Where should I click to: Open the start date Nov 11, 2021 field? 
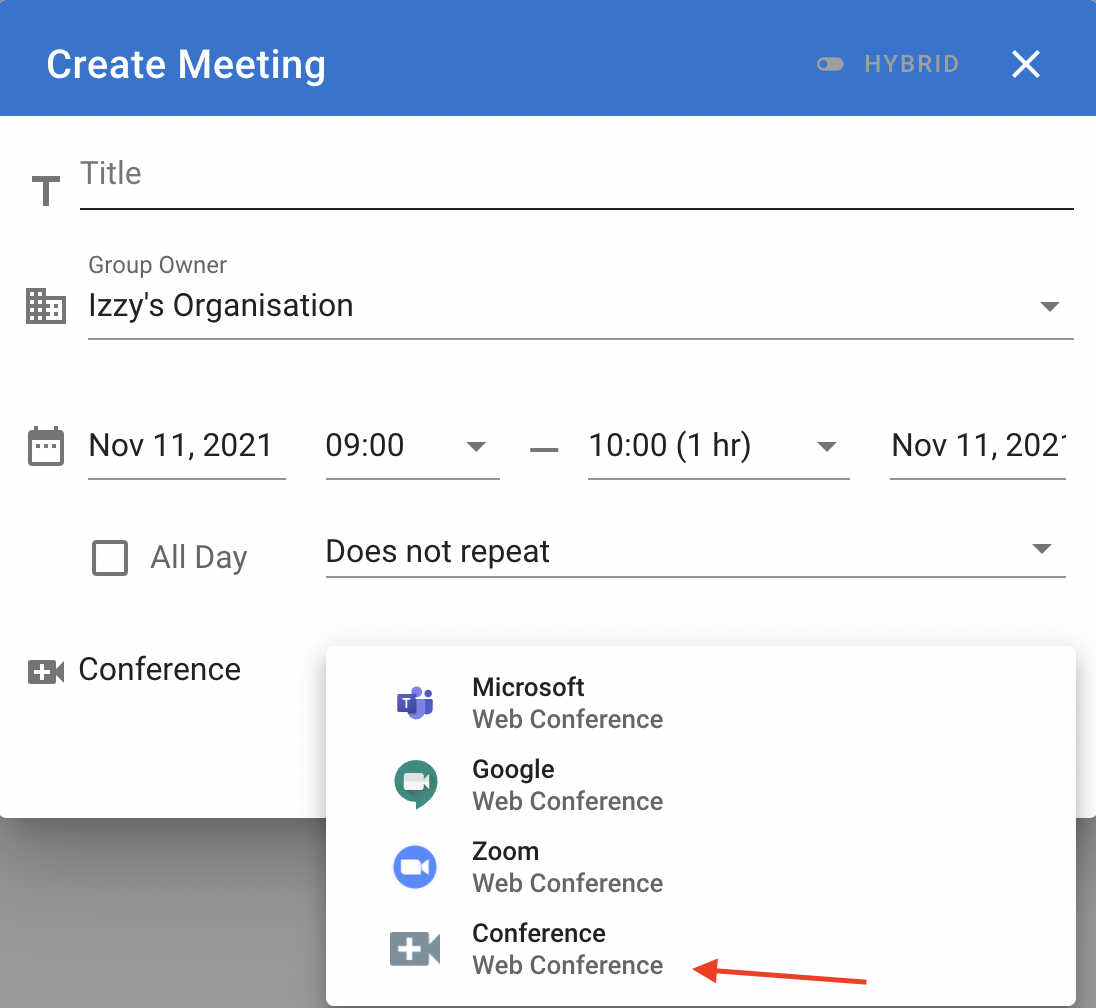point(187,446)
